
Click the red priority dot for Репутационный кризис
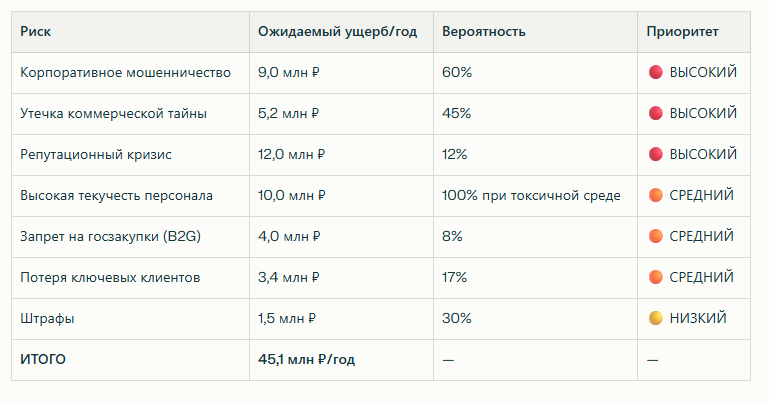(656, 155)
